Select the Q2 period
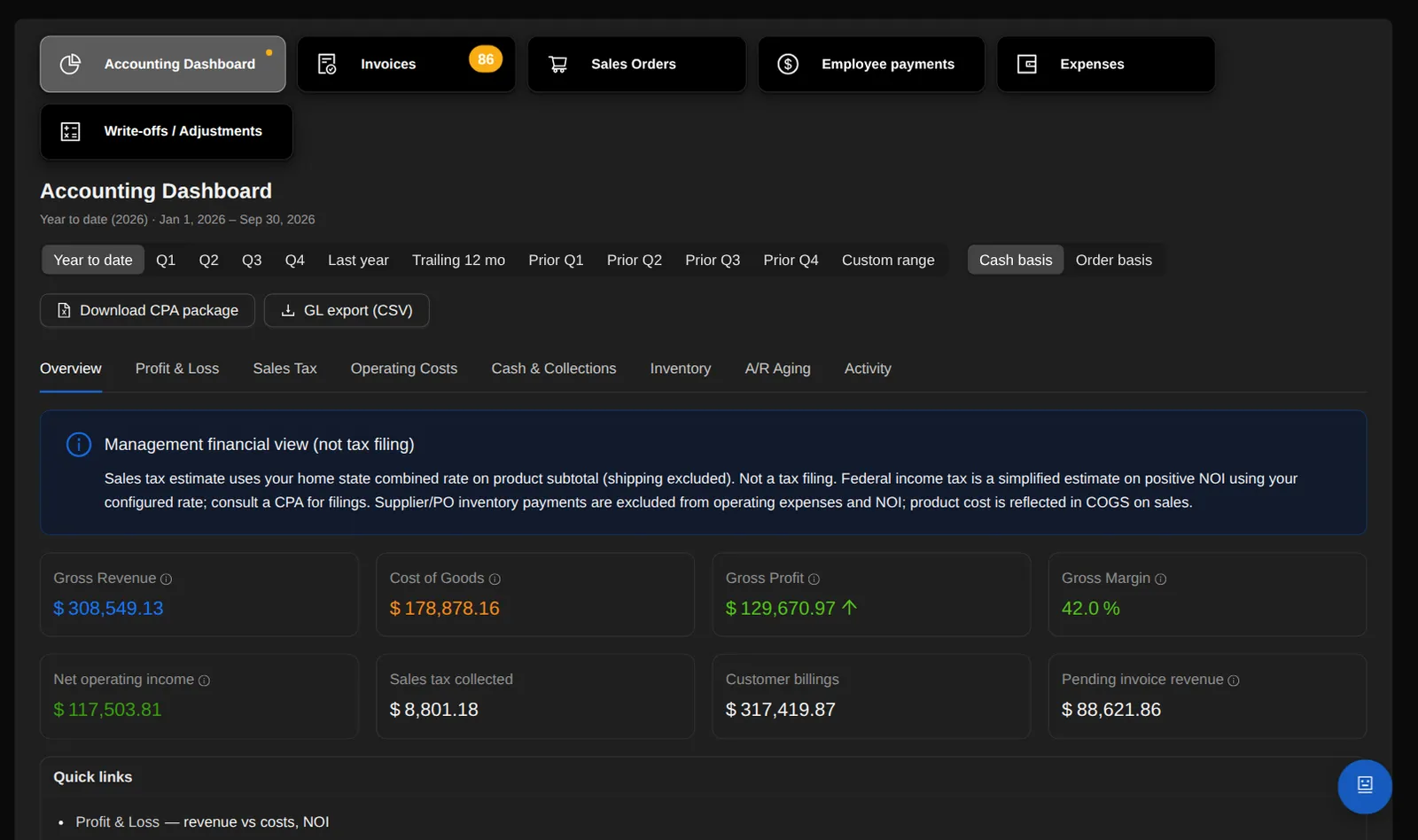Image resolution: width=1418 pixels, height=840 pixels. point(208,260)
